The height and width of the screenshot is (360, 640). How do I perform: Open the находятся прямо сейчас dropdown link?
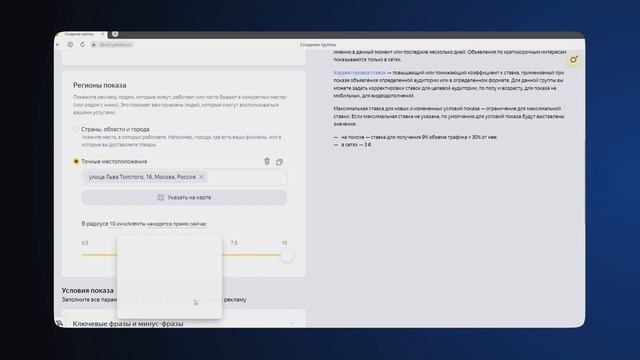(x=176, y=224)
